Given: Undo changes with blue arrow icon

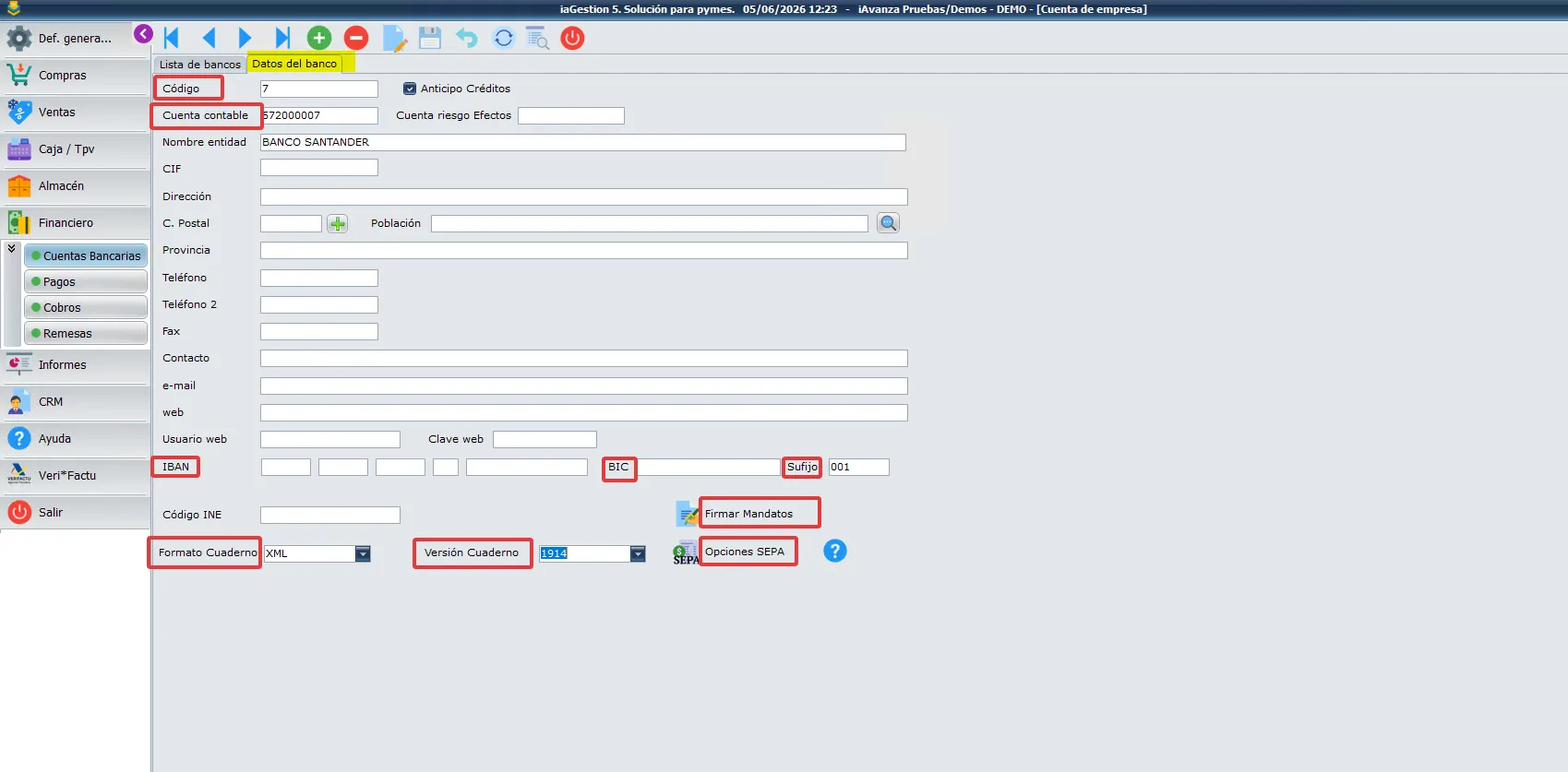Looking at the screenshot, I should pyautogui.click(x=467, y=38).
